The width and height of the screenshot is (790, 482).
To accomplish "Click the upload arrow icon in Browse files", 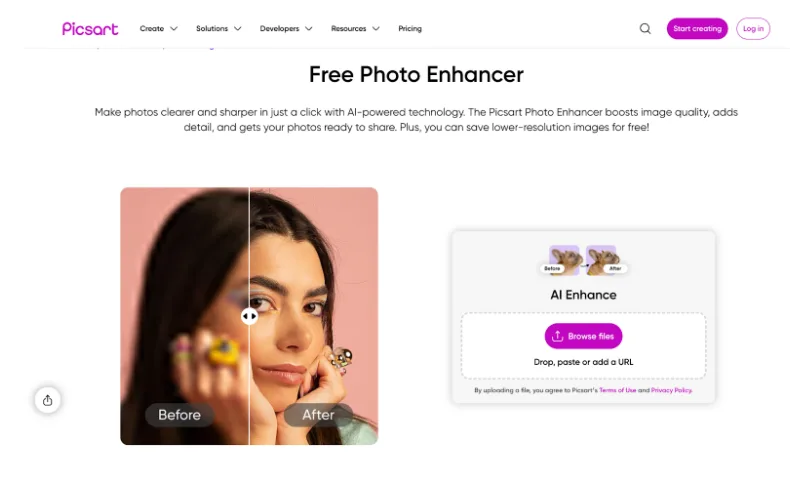I will click(x=557, y=336).
